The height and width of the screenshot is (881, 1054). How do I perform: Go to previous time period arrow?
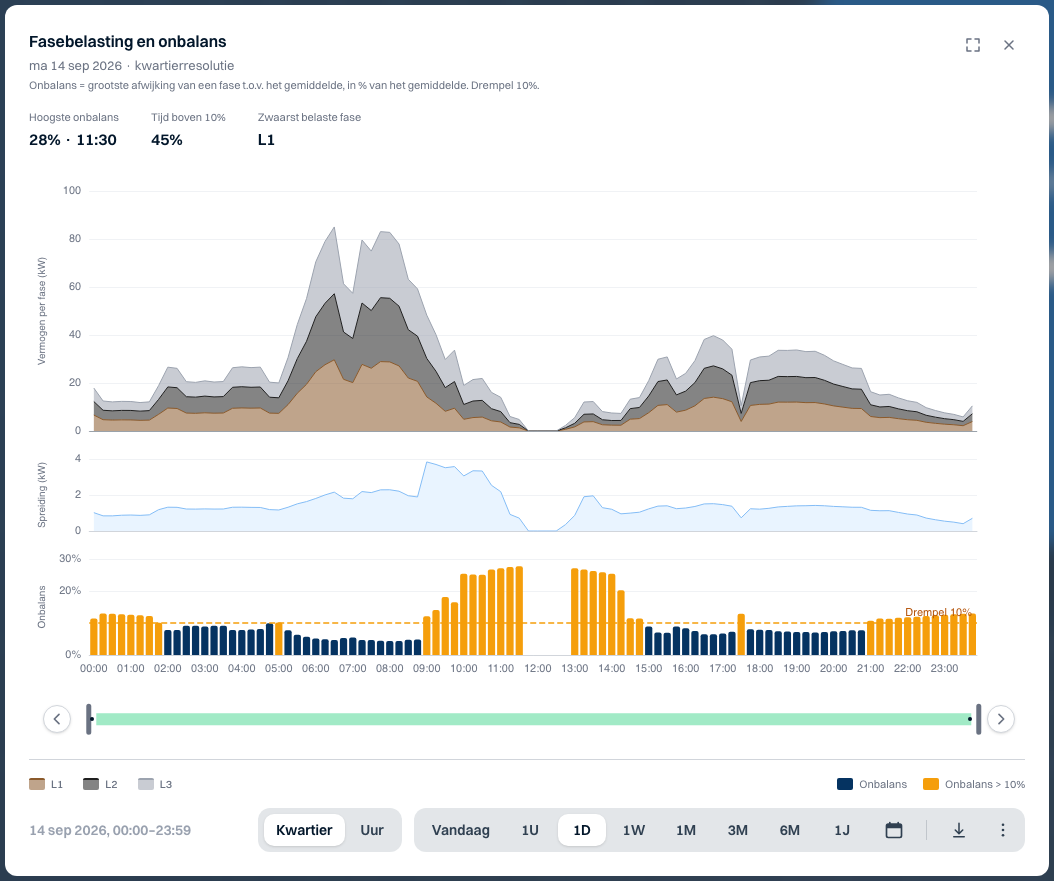pyautogui.click(x=57, y=719)
